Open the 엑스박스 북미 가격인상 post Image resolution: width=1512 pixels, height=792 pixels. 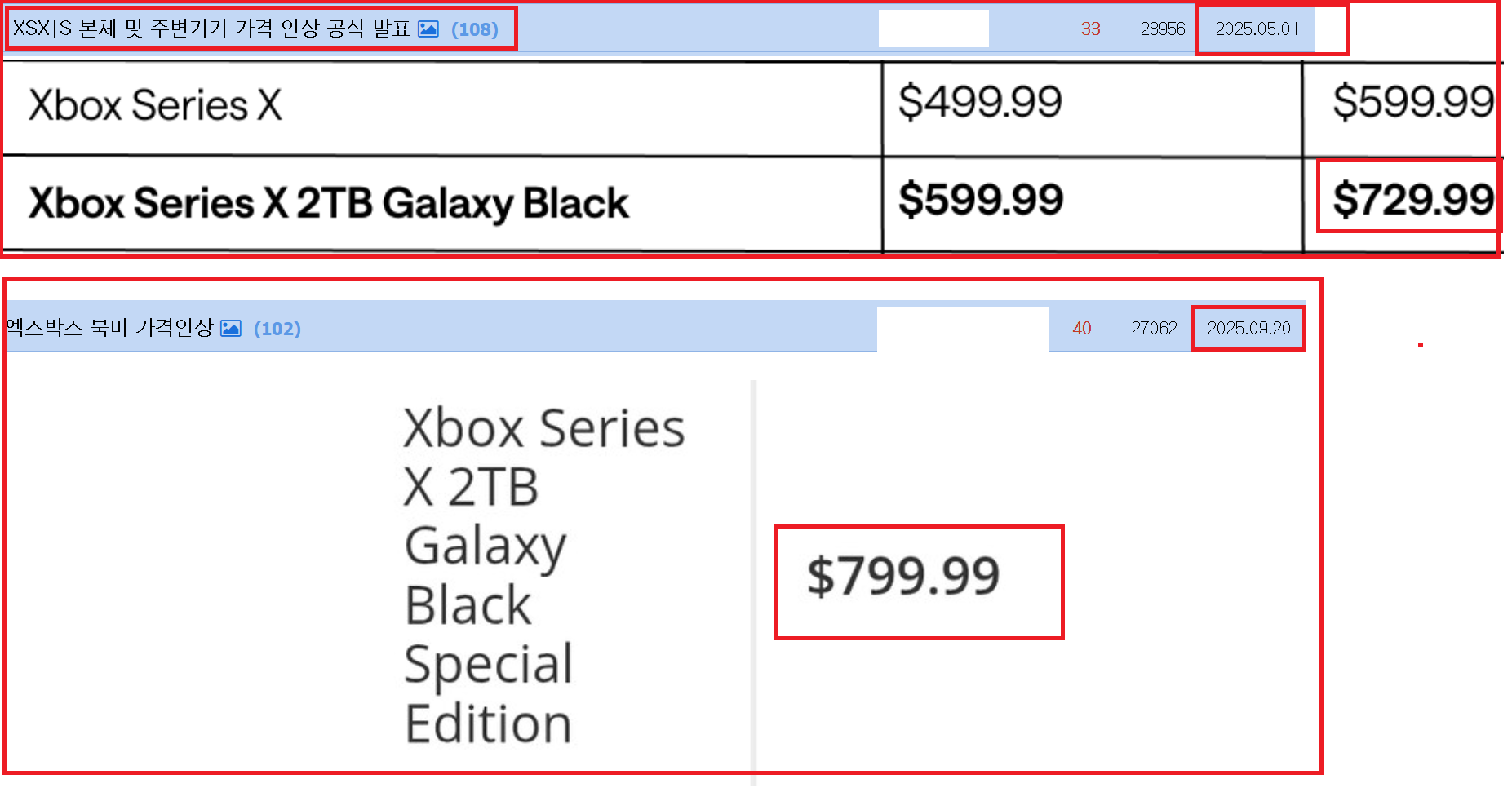click(109, 328)
